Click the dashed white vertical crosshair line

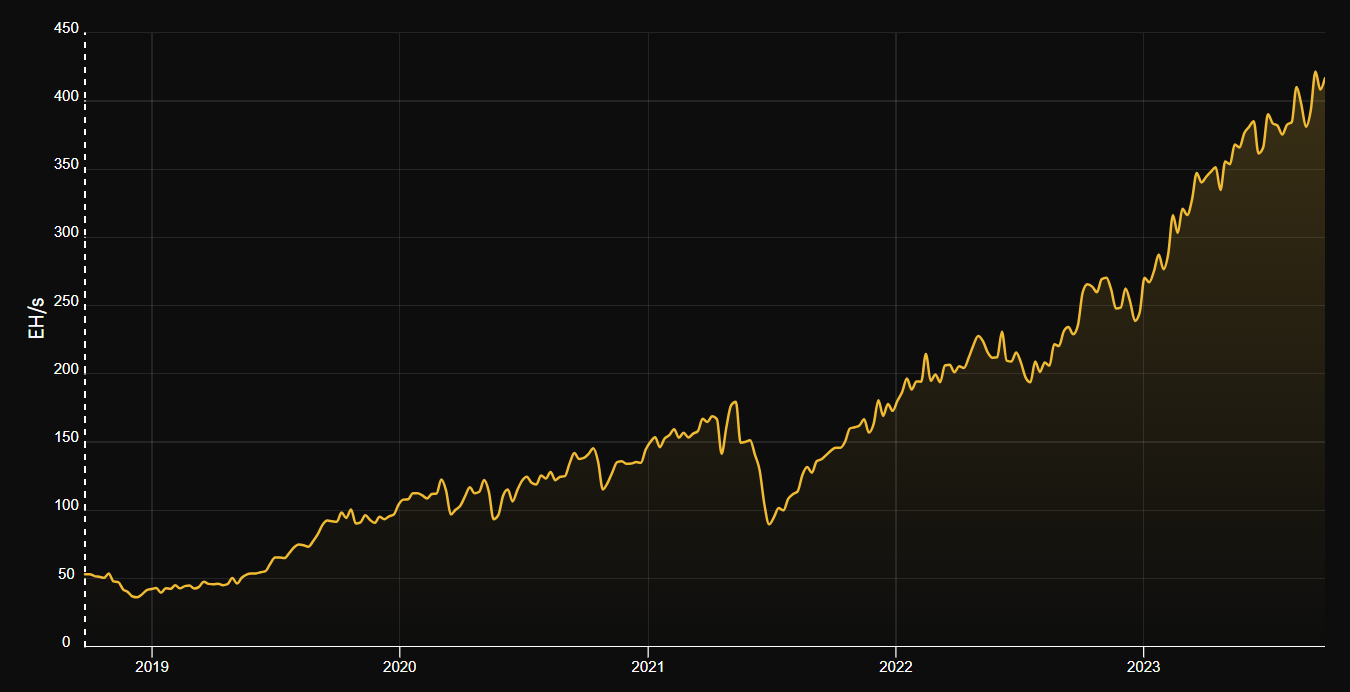tap(85, 340)
